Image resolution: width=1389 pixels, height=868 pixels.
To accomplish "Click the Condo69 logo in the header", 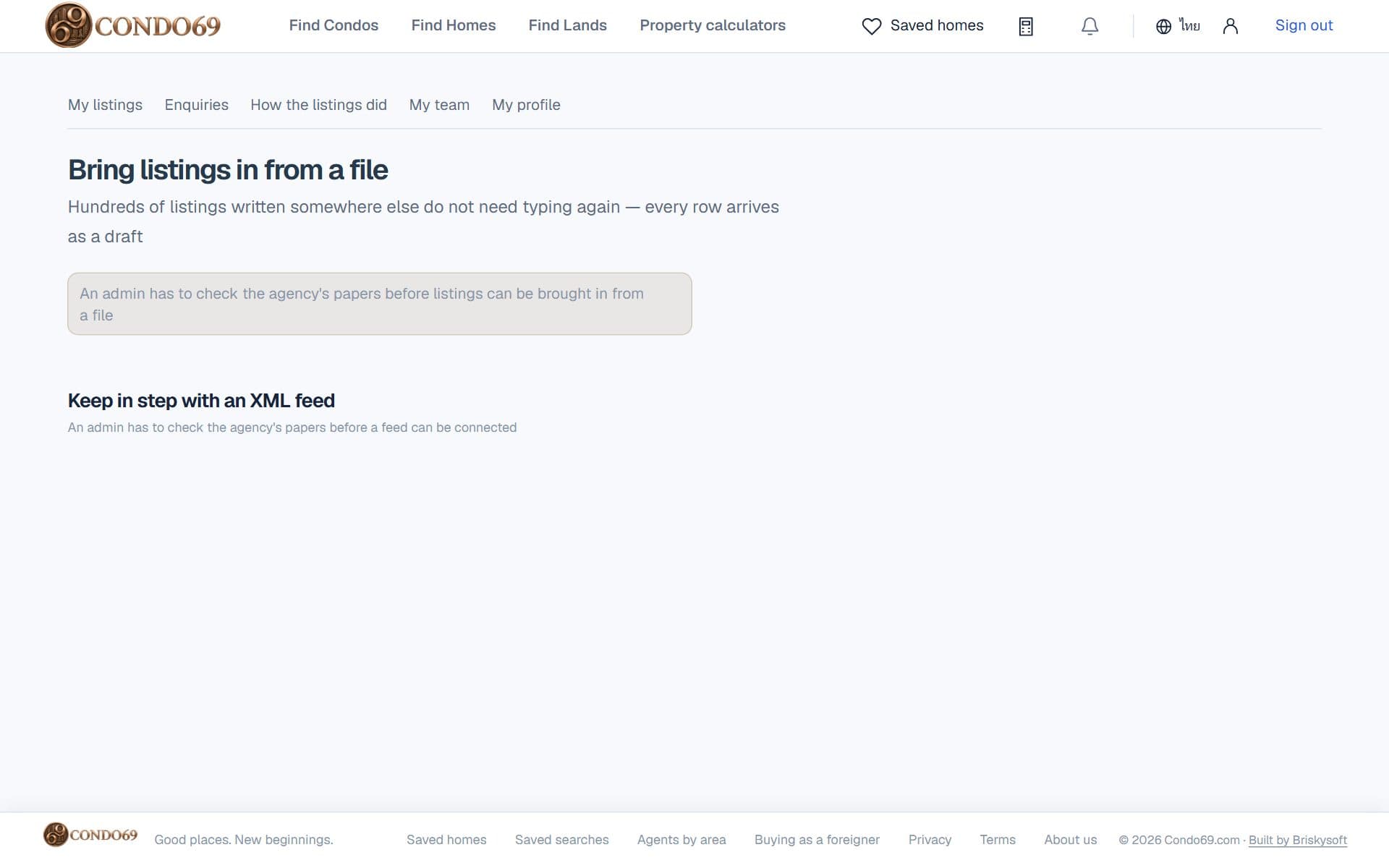I will (x=133, y=25).
